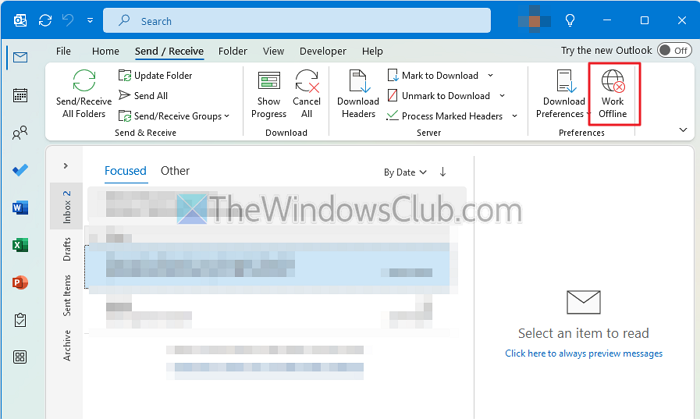This screenshot has width=700, height=419.
Task: Click Cancel All
Action: 307,94
